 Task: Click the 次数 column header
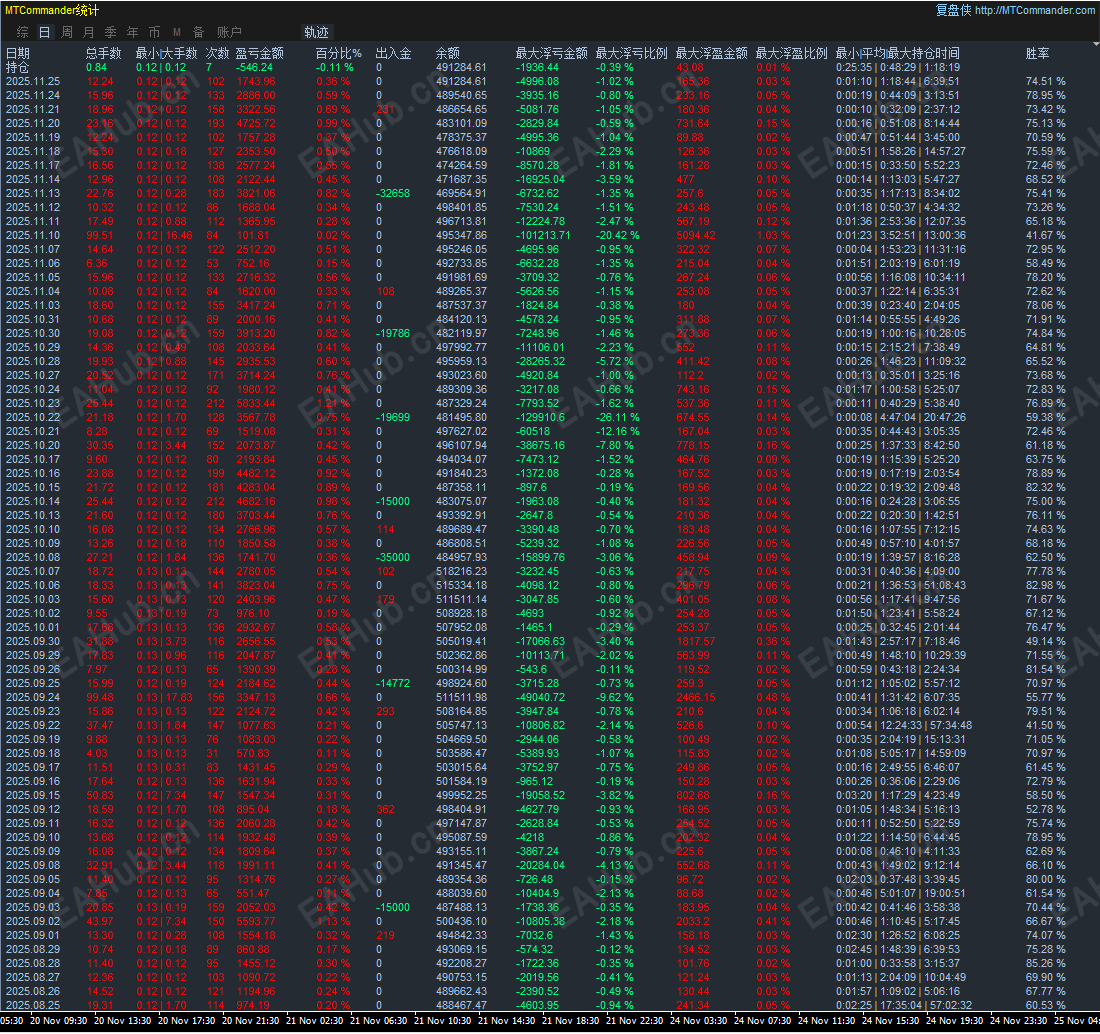pyautogui.click(x=217, y=53)
